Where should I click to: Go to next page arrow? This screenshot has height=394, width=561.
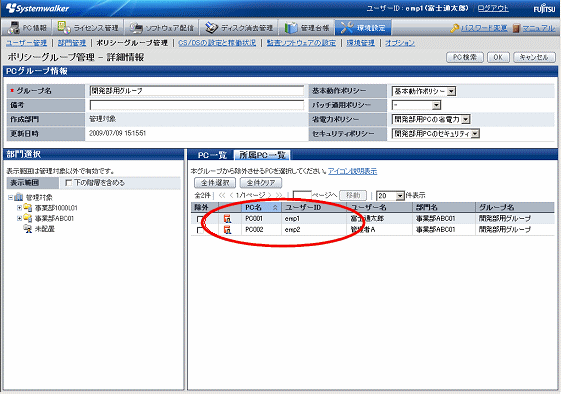point(270,195)
